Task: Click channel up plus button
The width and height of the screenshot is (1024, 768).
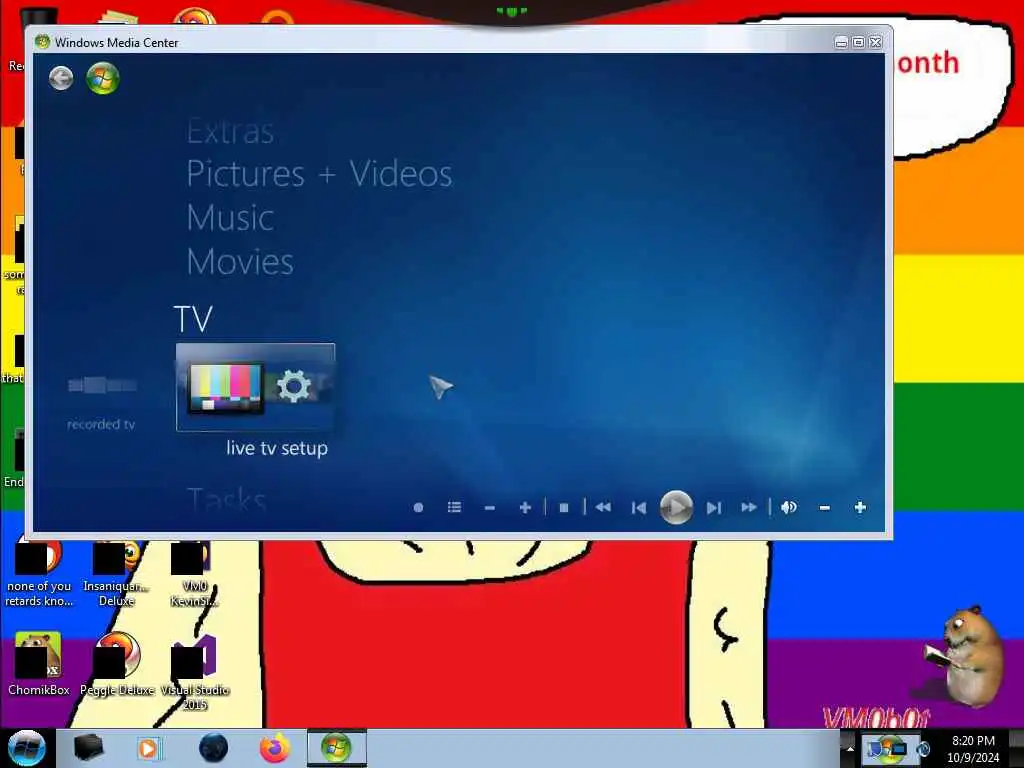Action: point(525,507)
